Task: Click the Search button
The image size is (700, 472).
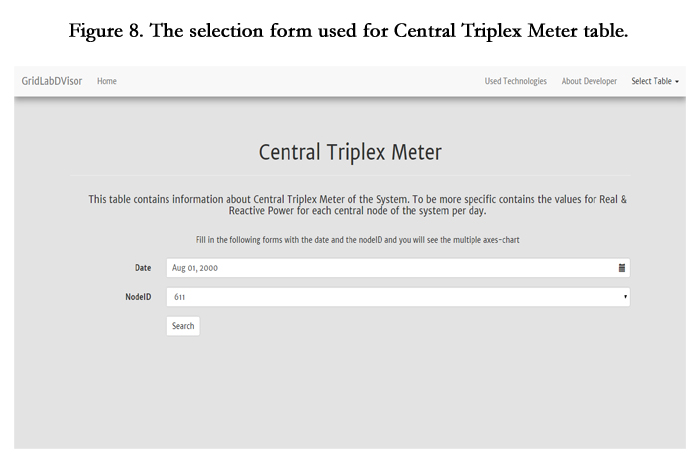Action: [x=183, y=326]
